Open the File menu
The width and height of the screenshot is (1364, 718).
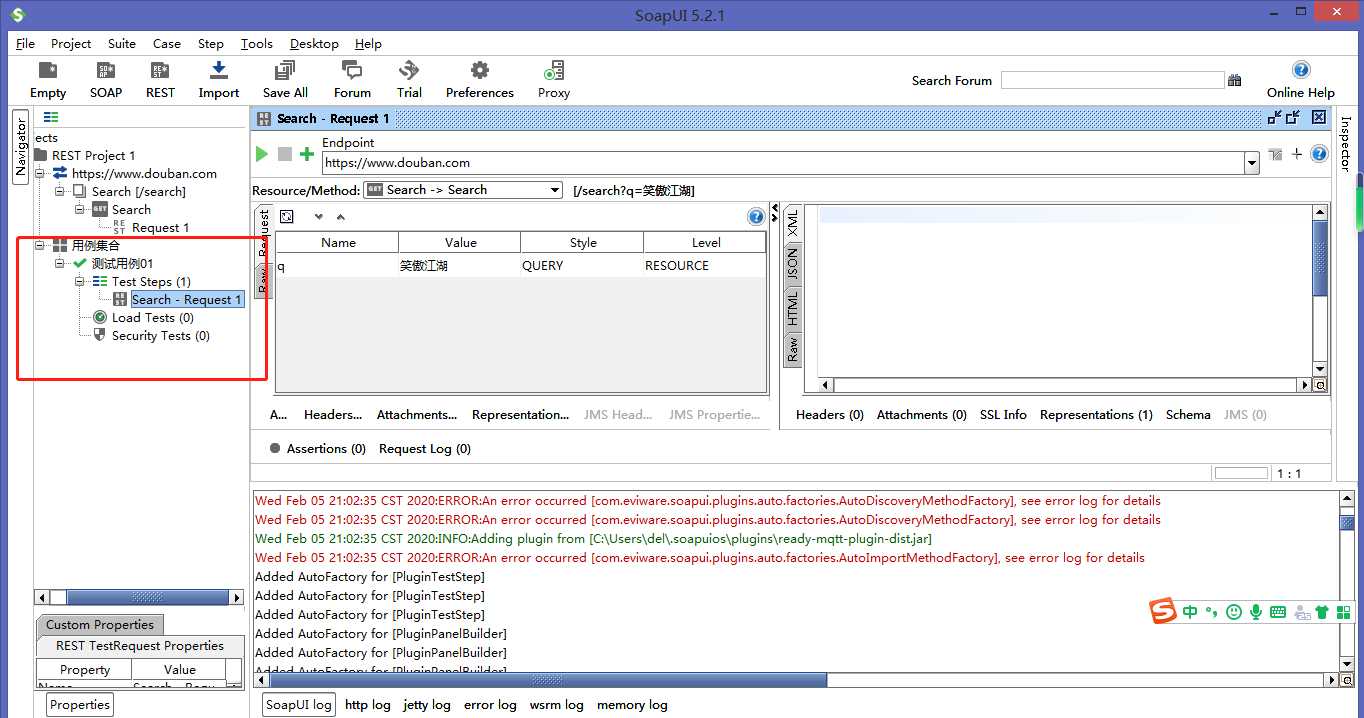(x=25, y=43)
